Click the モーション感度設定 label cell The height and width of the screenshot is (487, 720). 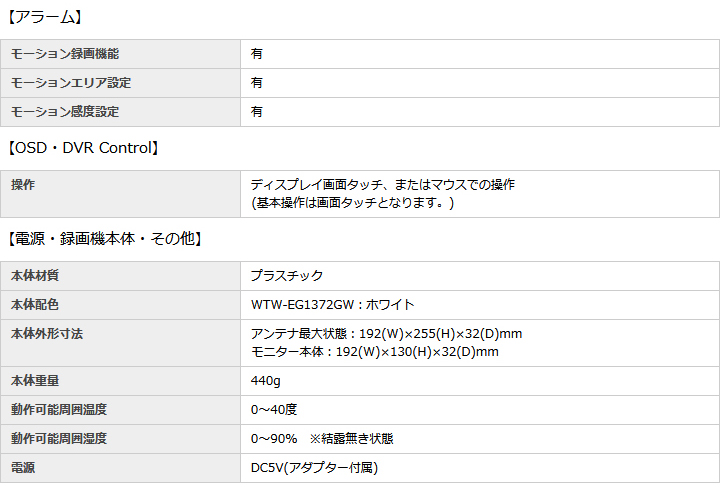coord(64,112)
